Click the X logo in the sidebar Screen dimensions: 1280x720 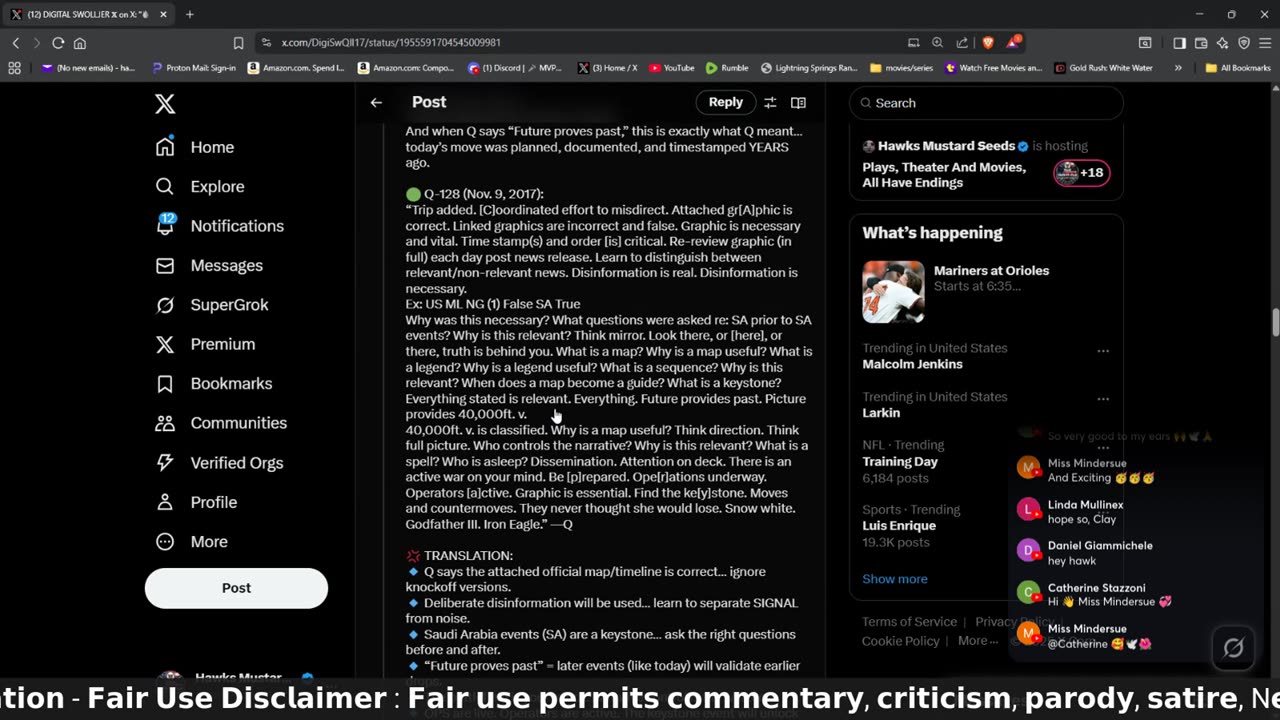[x=165, y=103]
